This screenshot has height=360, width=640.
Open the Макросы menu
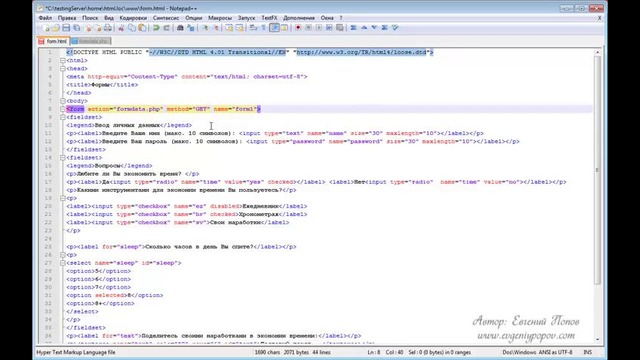click(x=220, y=18)
